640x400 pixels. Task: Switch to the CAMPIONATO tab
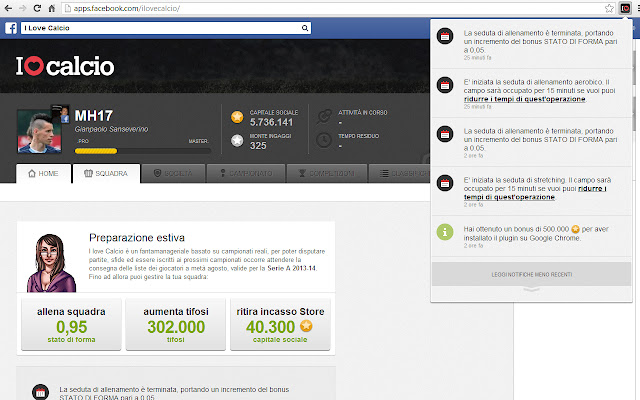246,173
